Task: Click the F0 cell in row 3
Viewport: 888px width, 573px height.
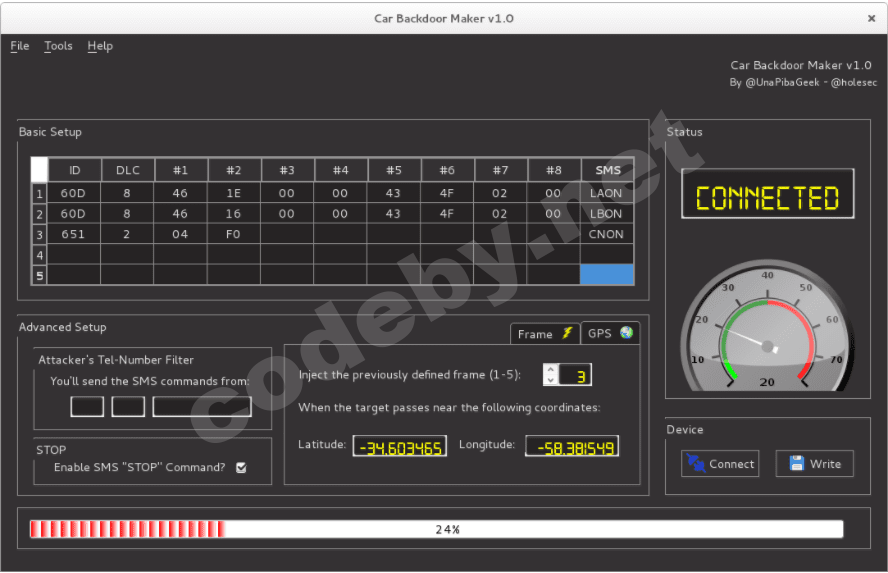Action: tap(233, 234)
